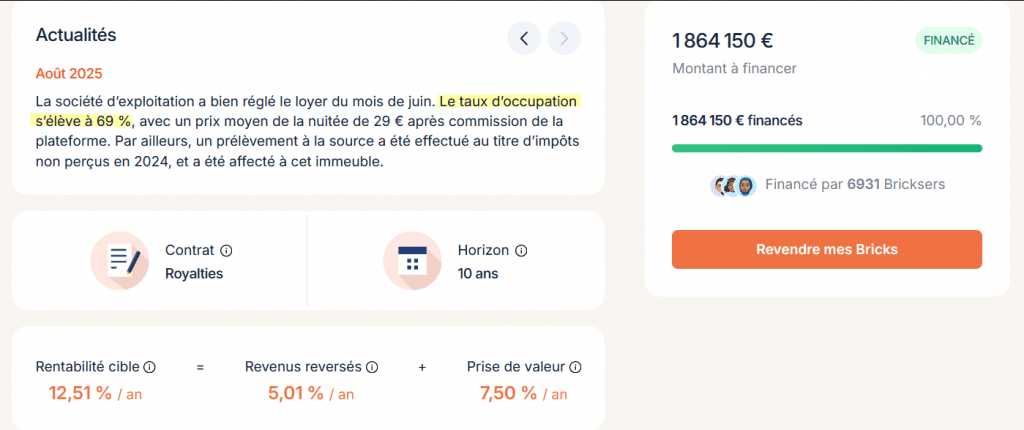Click the Bricksers avatar group
The image size is (1024, 430).
733,185
